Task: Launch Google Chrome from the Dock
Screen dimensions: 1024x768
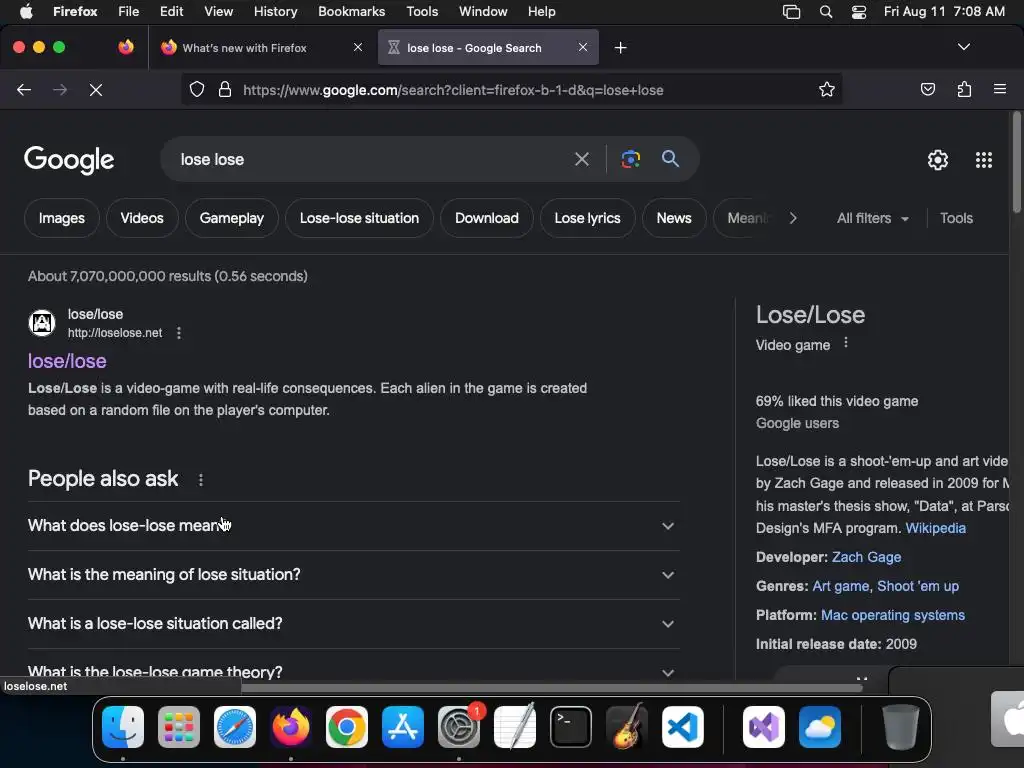Action: 347,727
